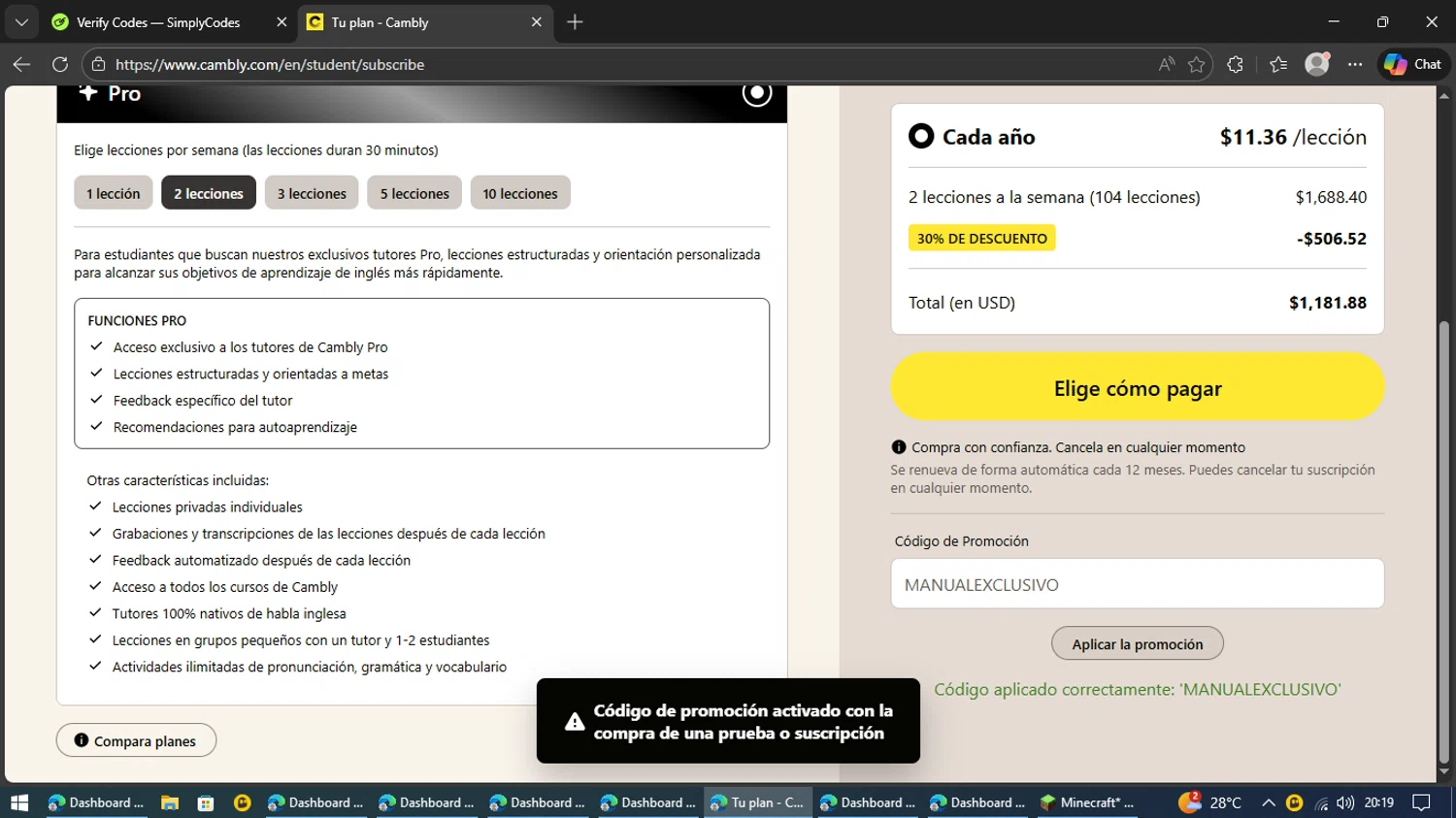Open Copilot Chat panel

[1412, 64]
